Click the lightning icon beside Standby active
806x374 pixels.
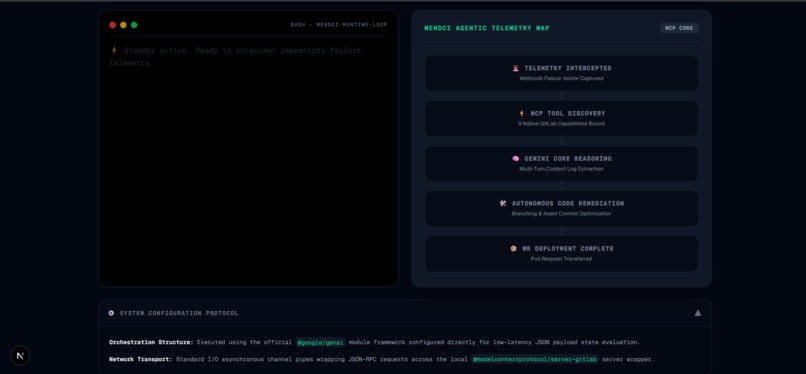coord(114,50)
